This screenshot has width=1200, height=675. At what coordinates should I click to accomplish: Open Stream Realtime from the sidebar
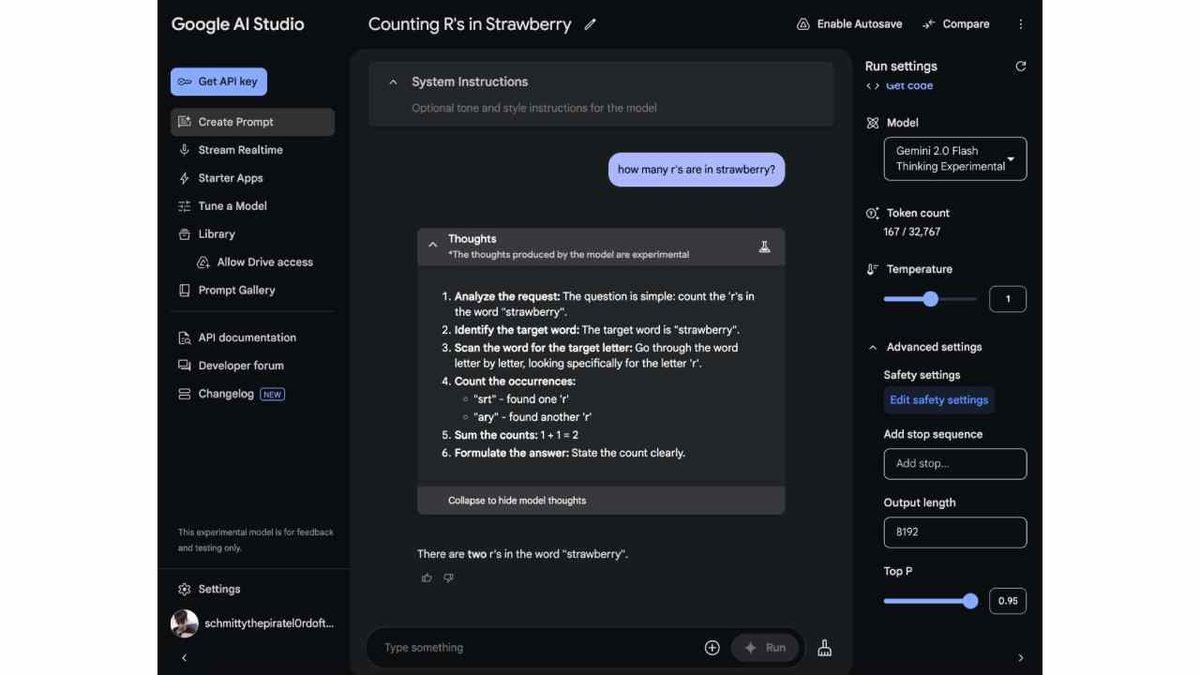240,150
